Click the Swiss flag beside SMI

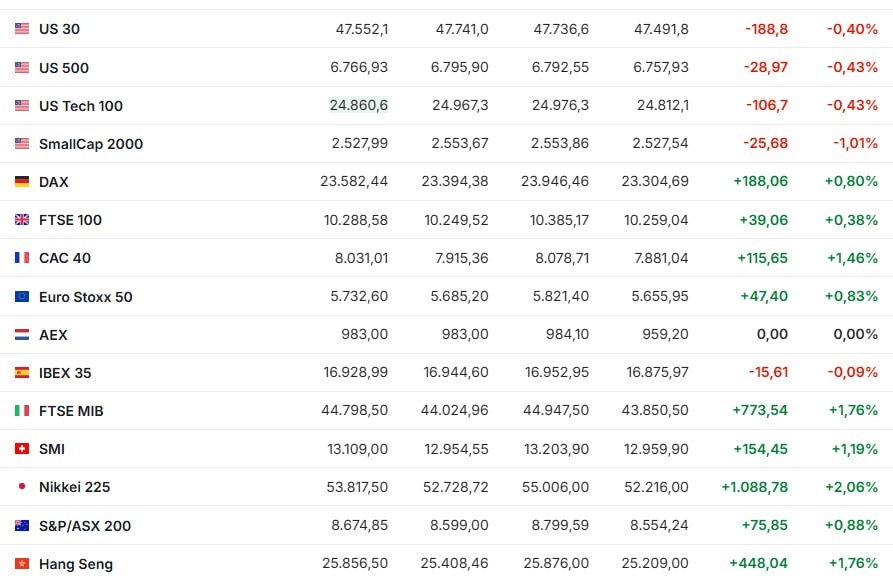coord(22,449)
